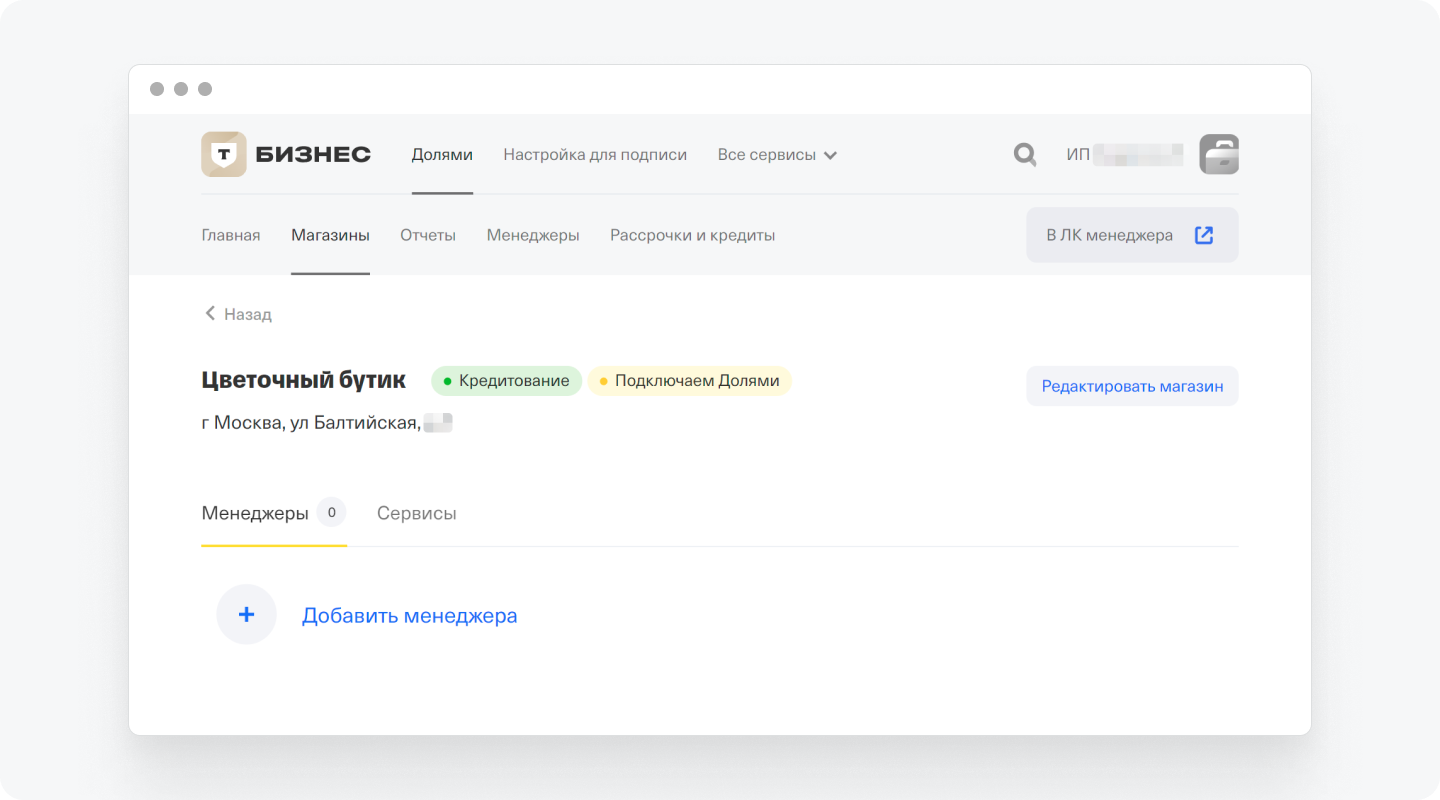Open the Менеджеры navigation section
The width and height of the screenshot is (1440, 800).
click(x=533, y=235)
